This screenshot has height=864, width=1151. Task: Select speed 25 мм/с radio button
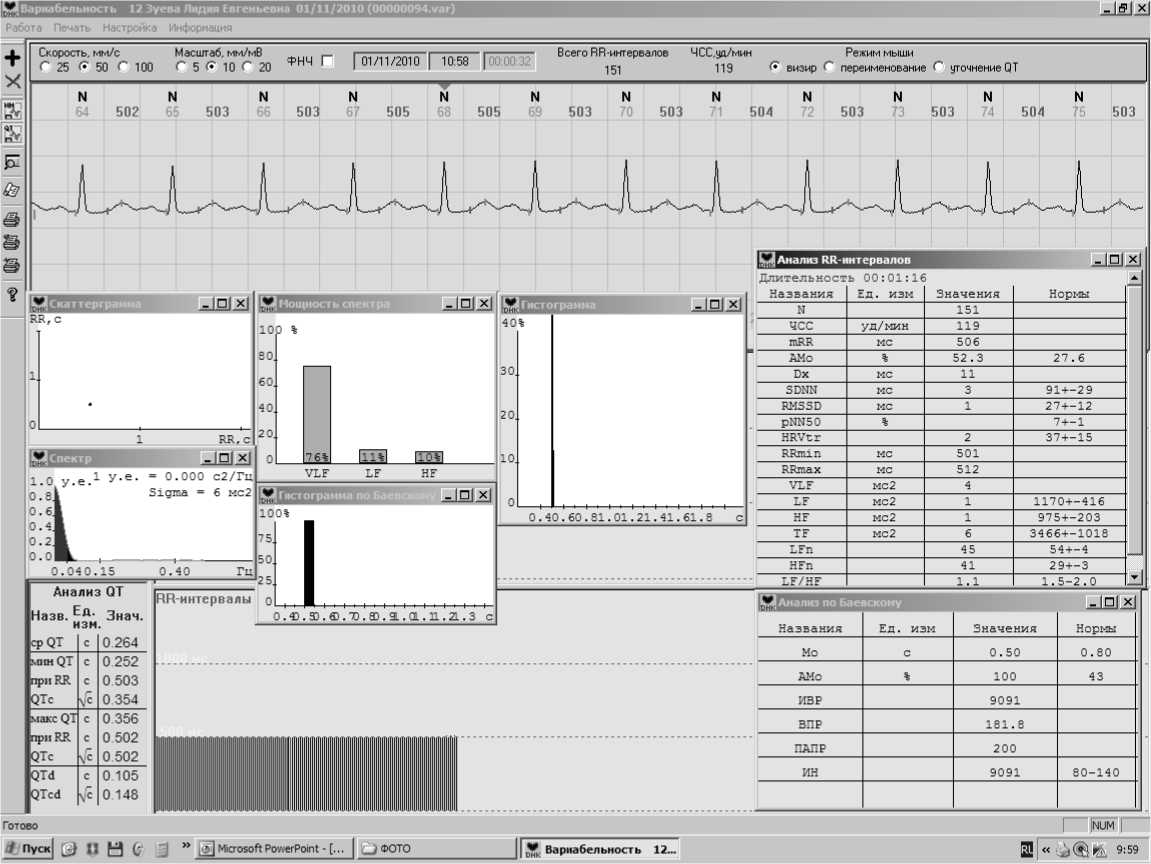[x=46, y=68]
